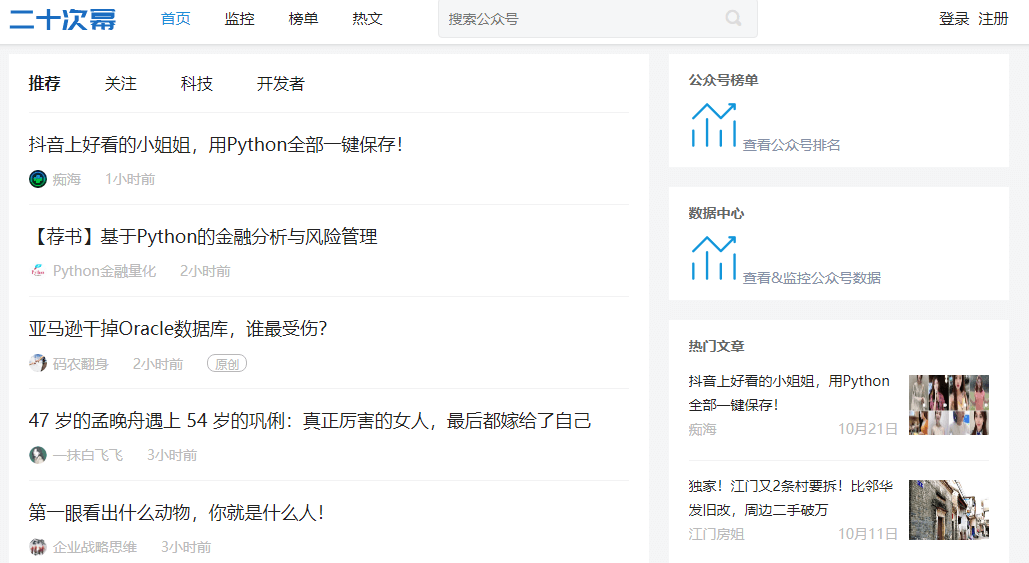Click 码农翻身 author avatar
1029x563 pixels.
tap(38, 363)
